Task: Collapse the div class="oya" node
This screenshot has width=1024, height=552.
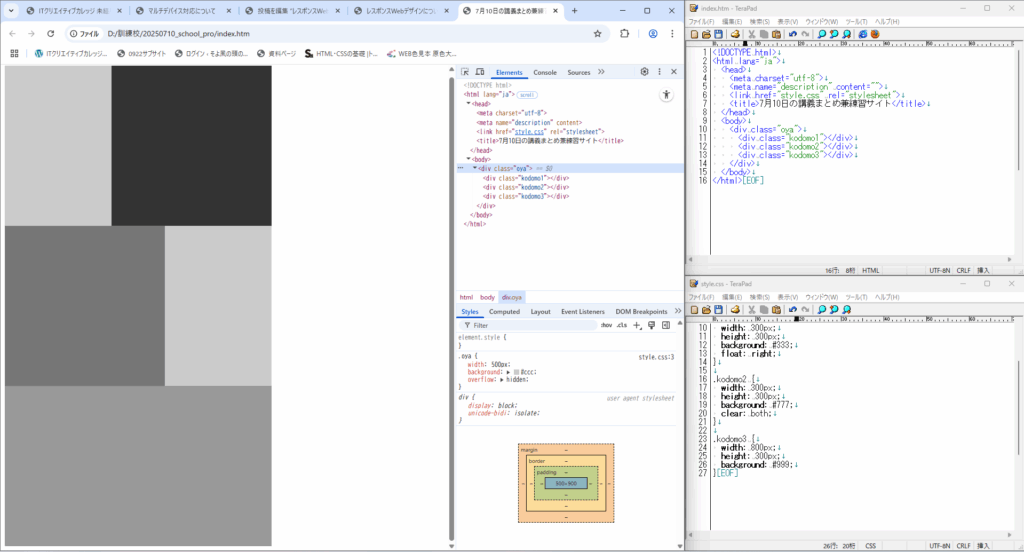Action: click(475, 168)
